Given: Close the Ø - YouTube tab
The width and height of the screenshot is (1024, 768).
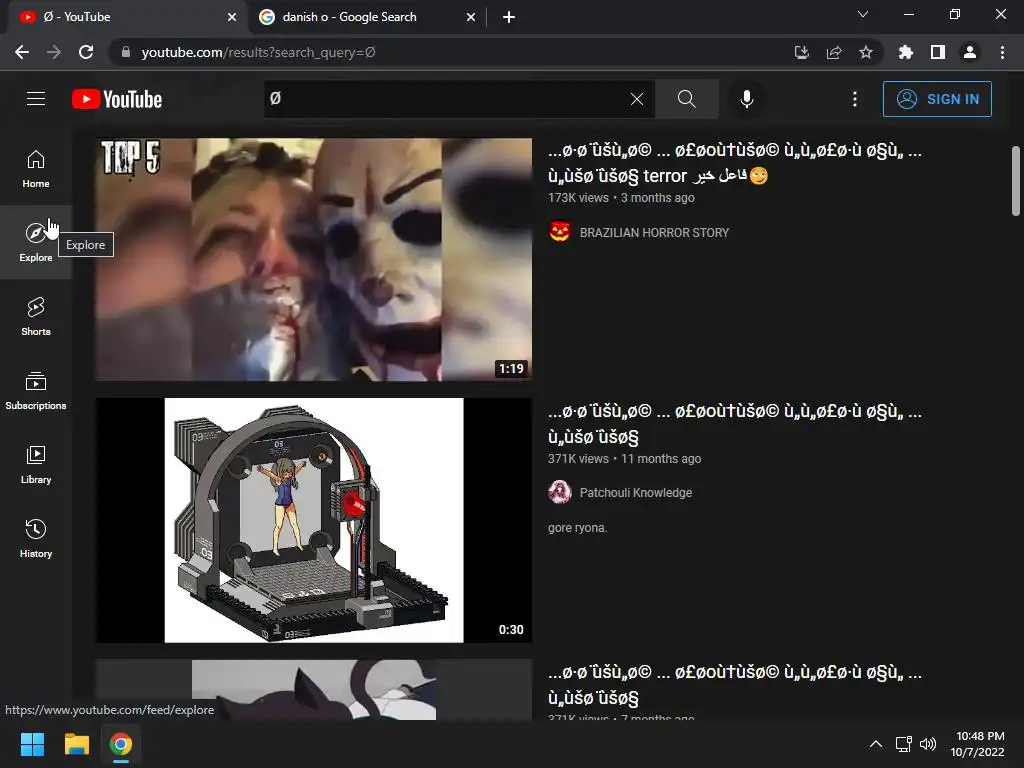Looking at the screenshot, I should pos(232,17).
